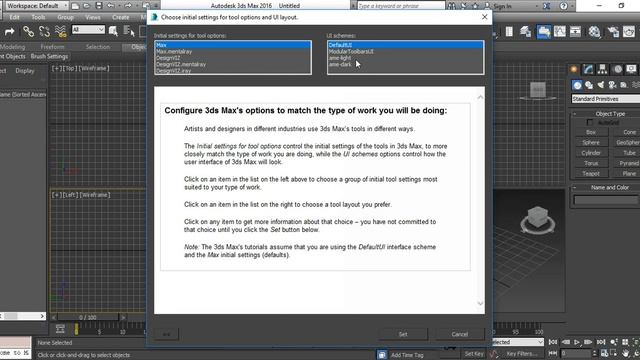
Task: Click the Sphere primitive button
Action: tap(591, 142)
